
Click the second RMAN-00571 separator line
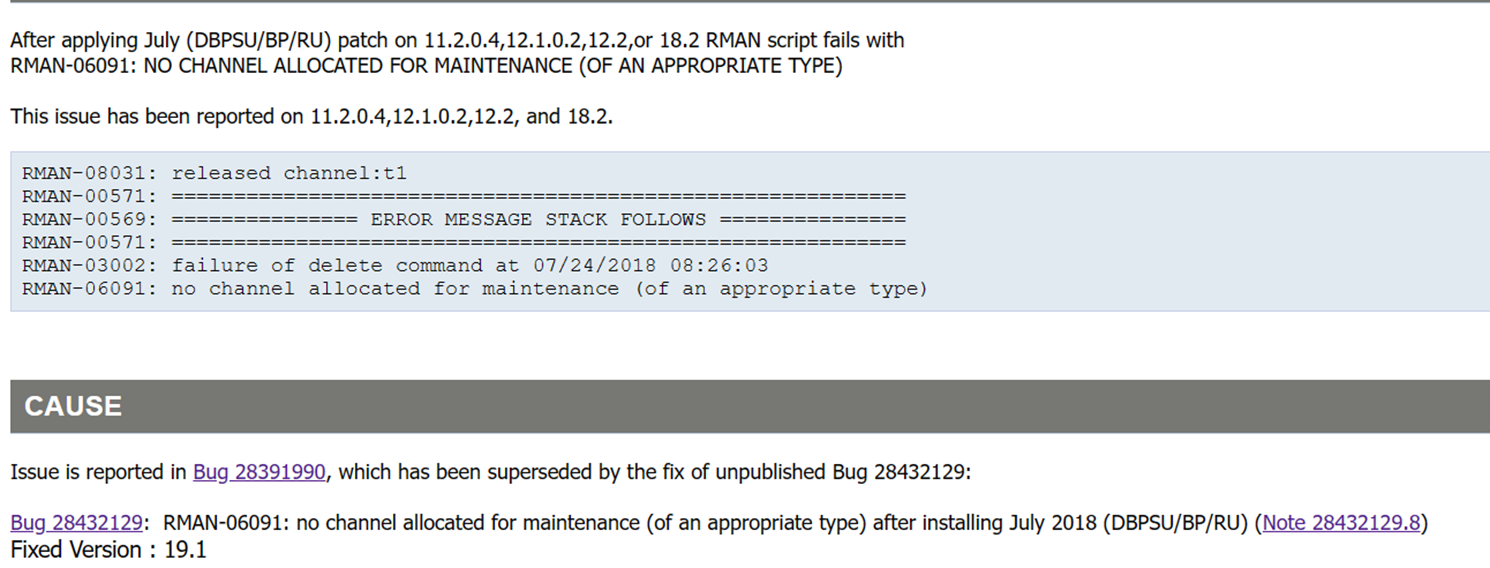click(x=464, y=242)
